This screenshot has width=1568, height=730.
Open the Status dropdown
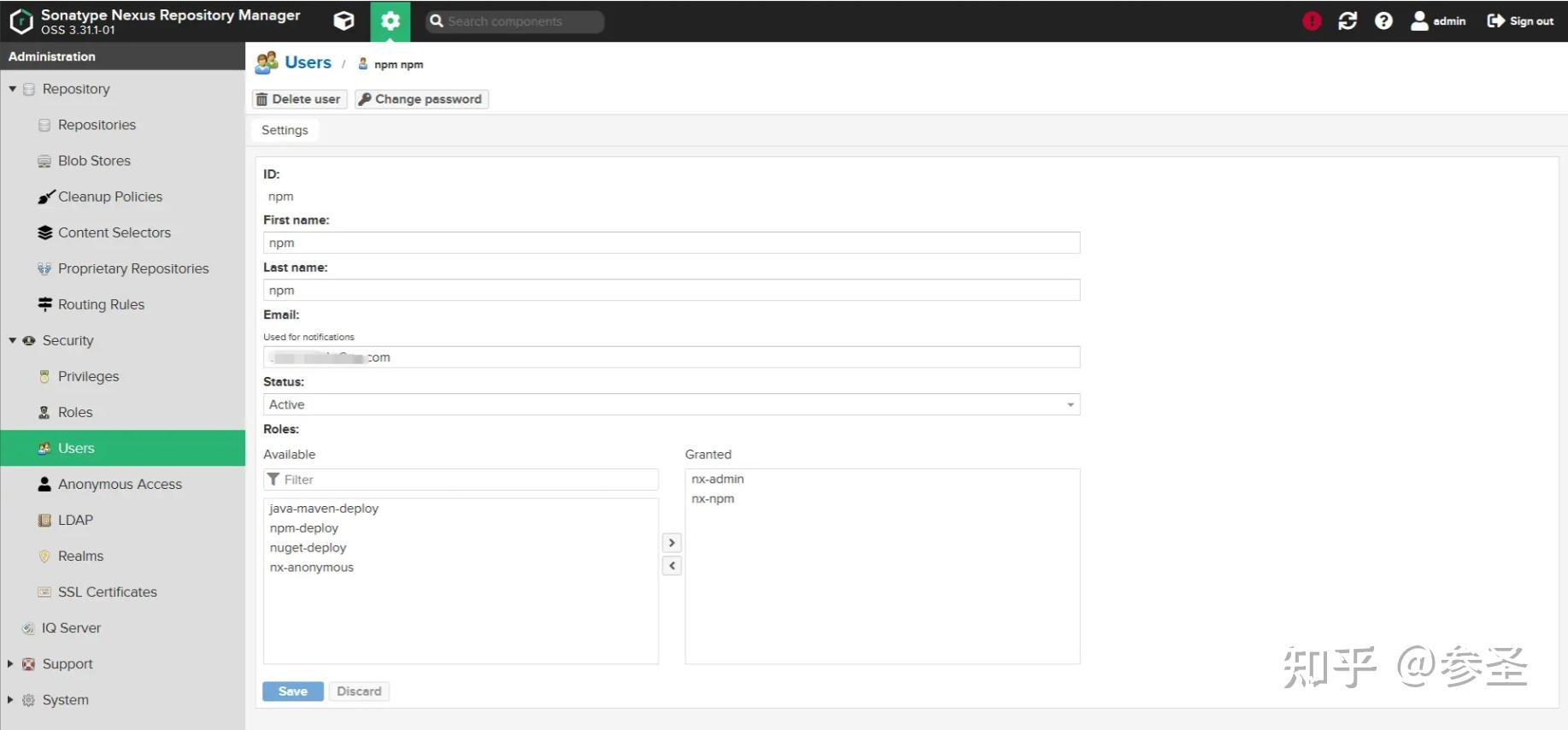(x=672, y=404)
